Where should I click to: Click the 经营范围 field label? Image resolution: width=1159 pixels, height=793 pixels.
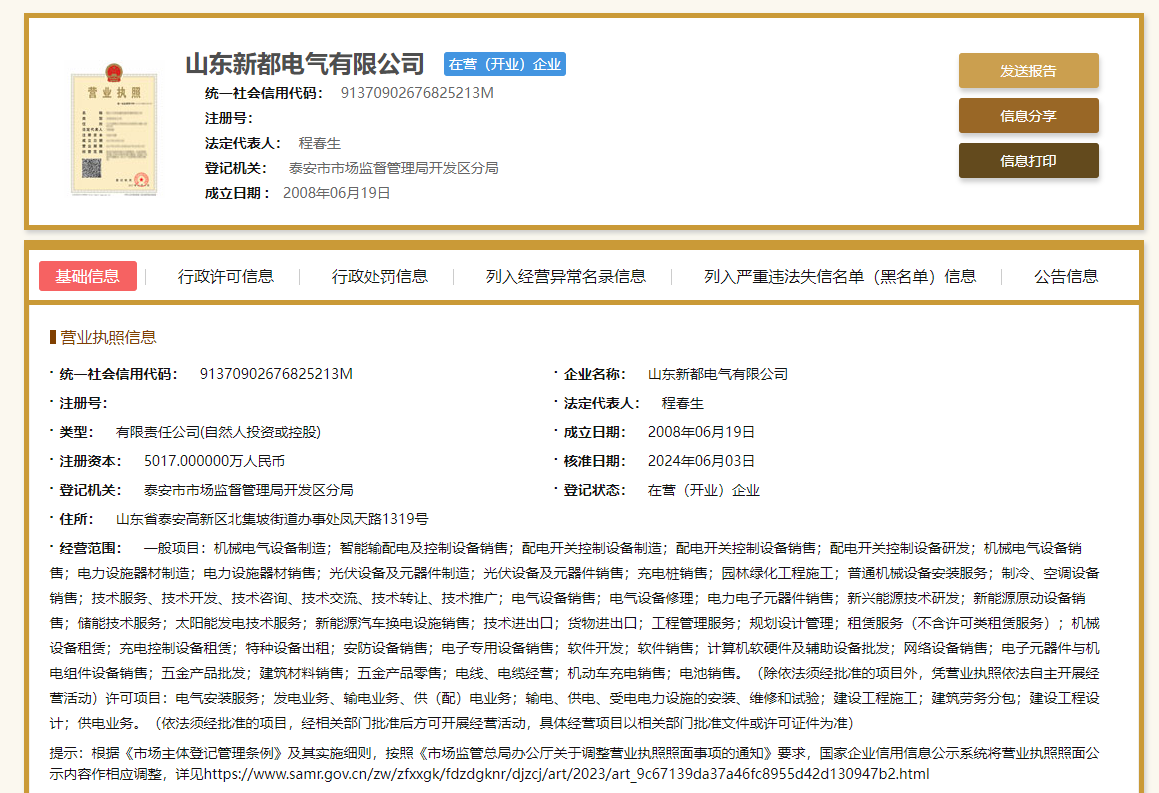coord(90,548)
